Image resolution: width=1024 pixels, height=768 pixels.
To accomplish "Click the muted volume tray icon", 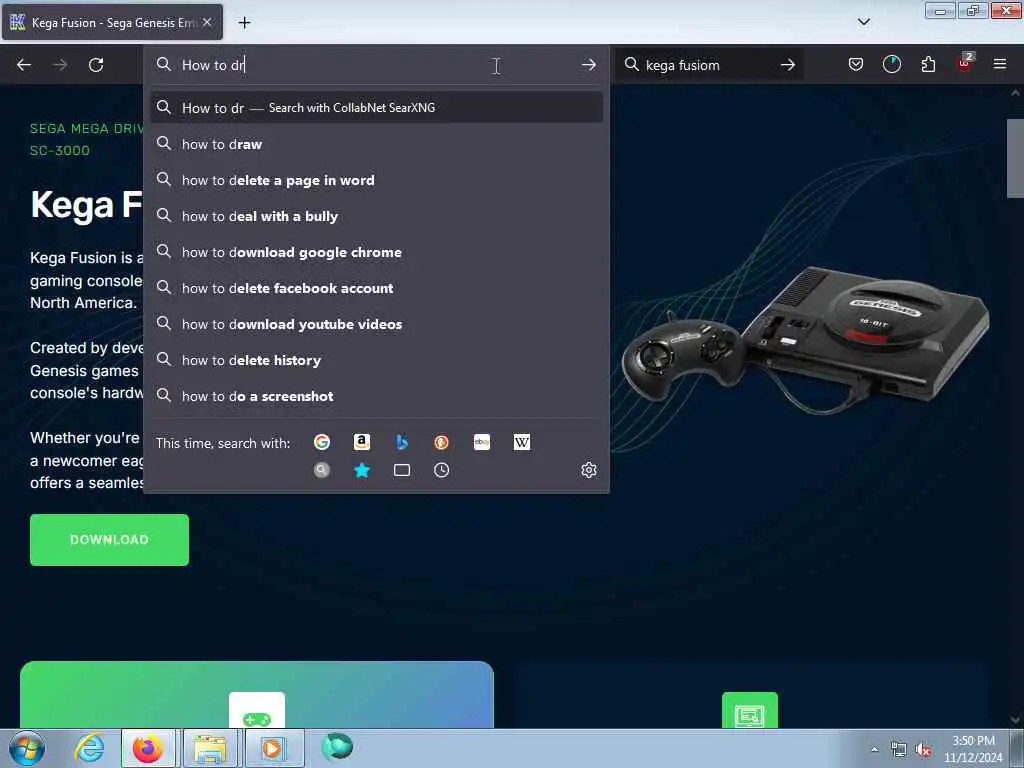I will [x=923, y=750].
